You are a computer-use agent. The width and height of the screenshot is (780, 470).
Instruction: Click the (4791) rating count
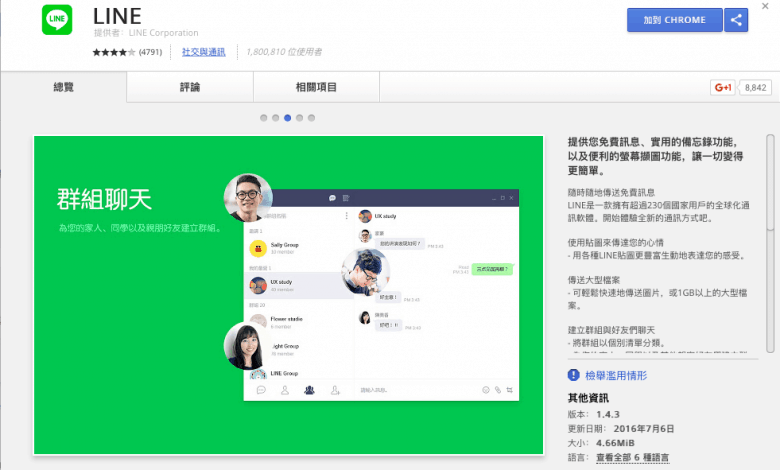(150, 52)
